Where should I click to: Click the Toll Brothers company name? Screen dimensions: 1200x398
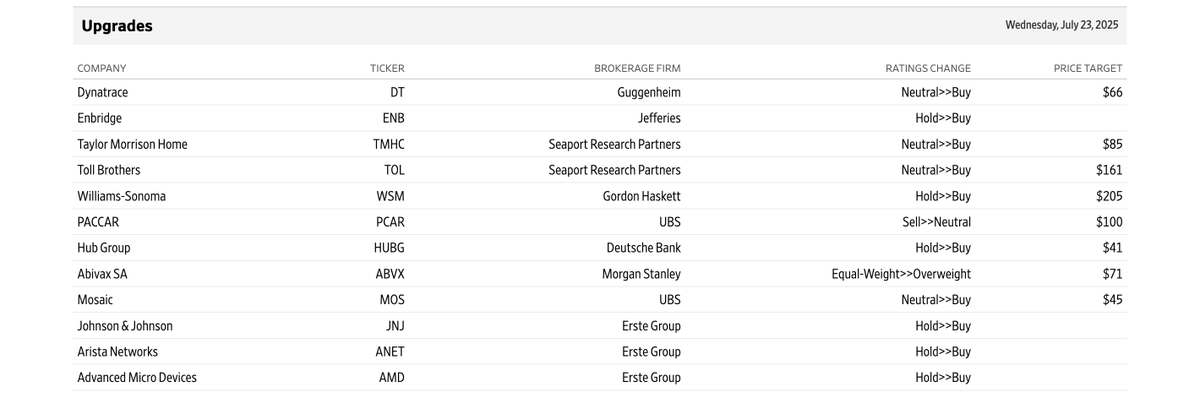click(109, 170)
